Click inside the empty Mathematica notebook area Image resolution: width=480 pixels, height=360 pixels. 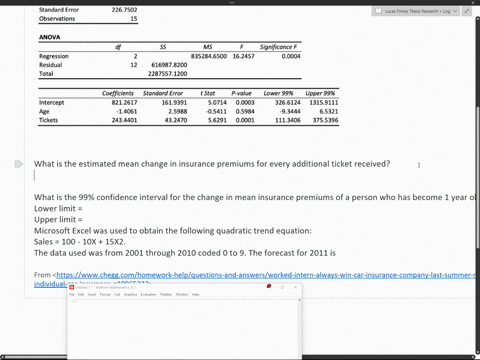(183, 330)
